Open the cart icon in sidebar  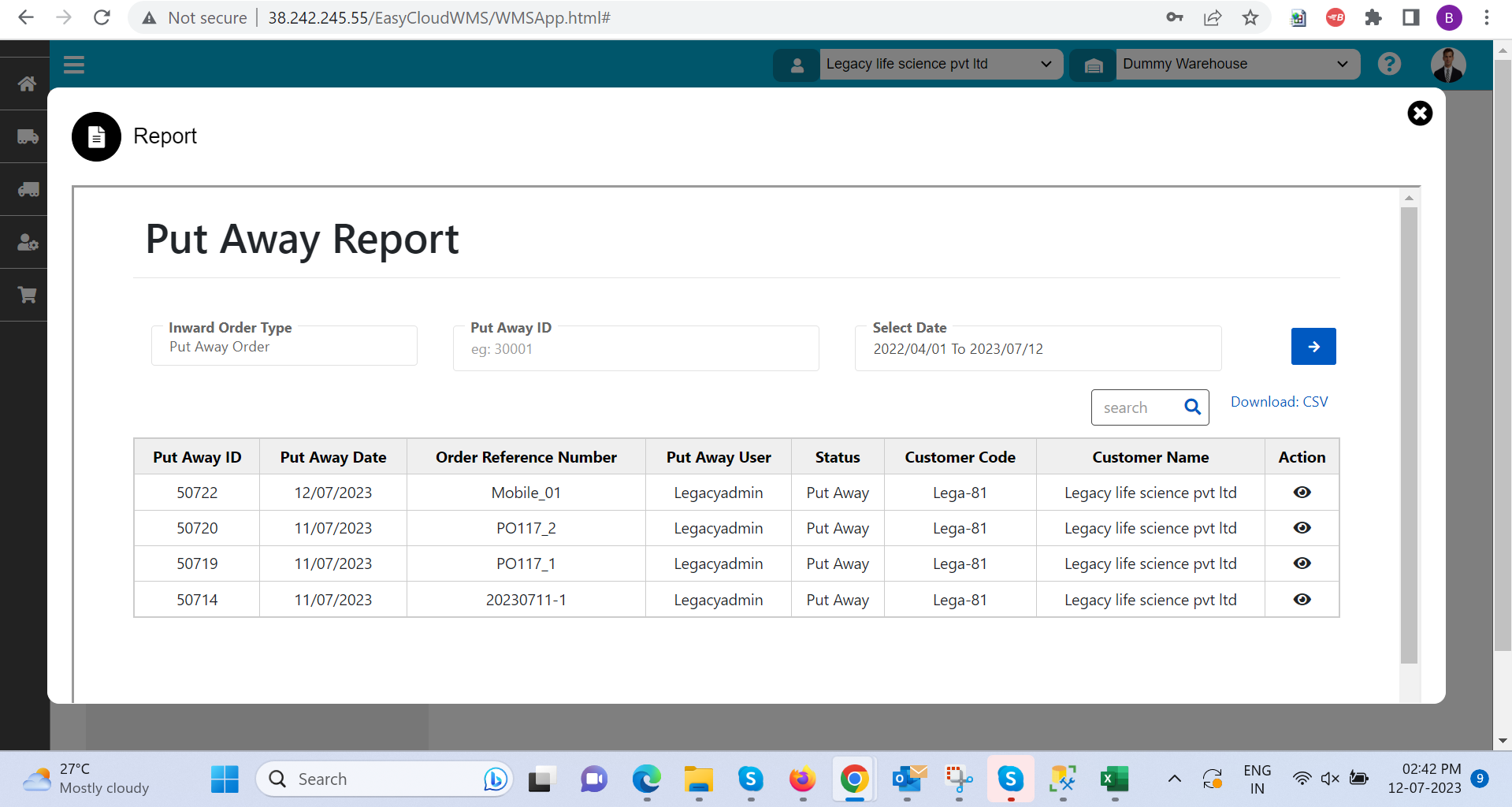[x=27, y=295]
